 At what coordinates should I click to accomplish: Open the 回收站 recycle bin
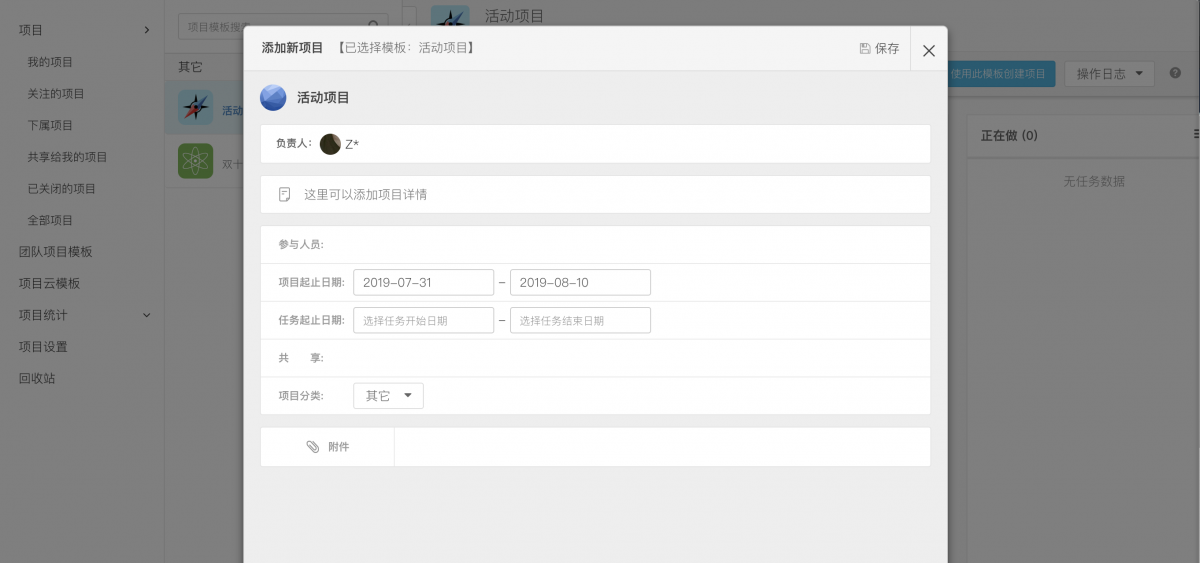[x=37, y=378]
